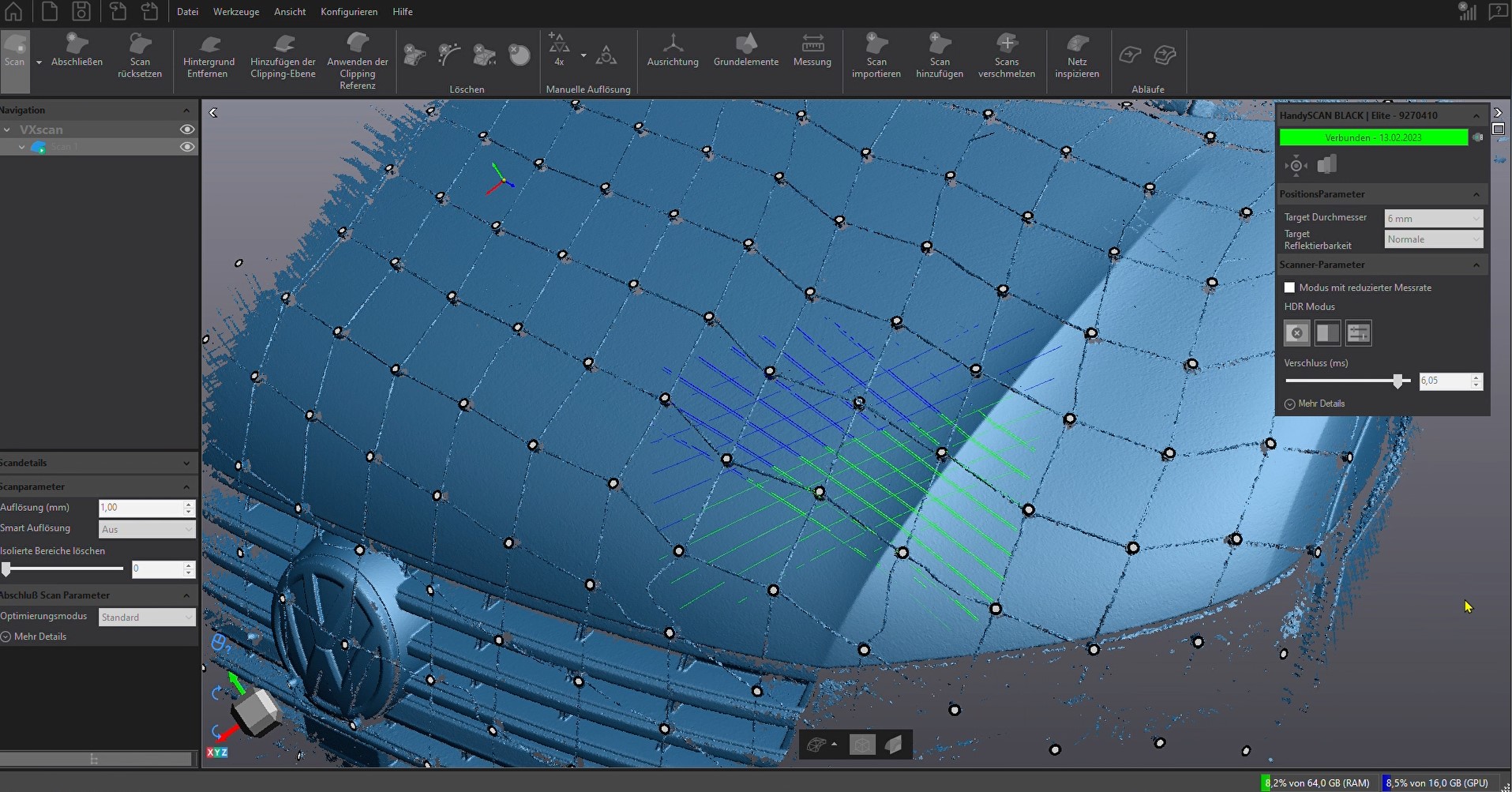Open Optimierungsmodus Standard dropdown
Image resolution: width=1512 pixels, height=792 pixels.
point(146,617)
